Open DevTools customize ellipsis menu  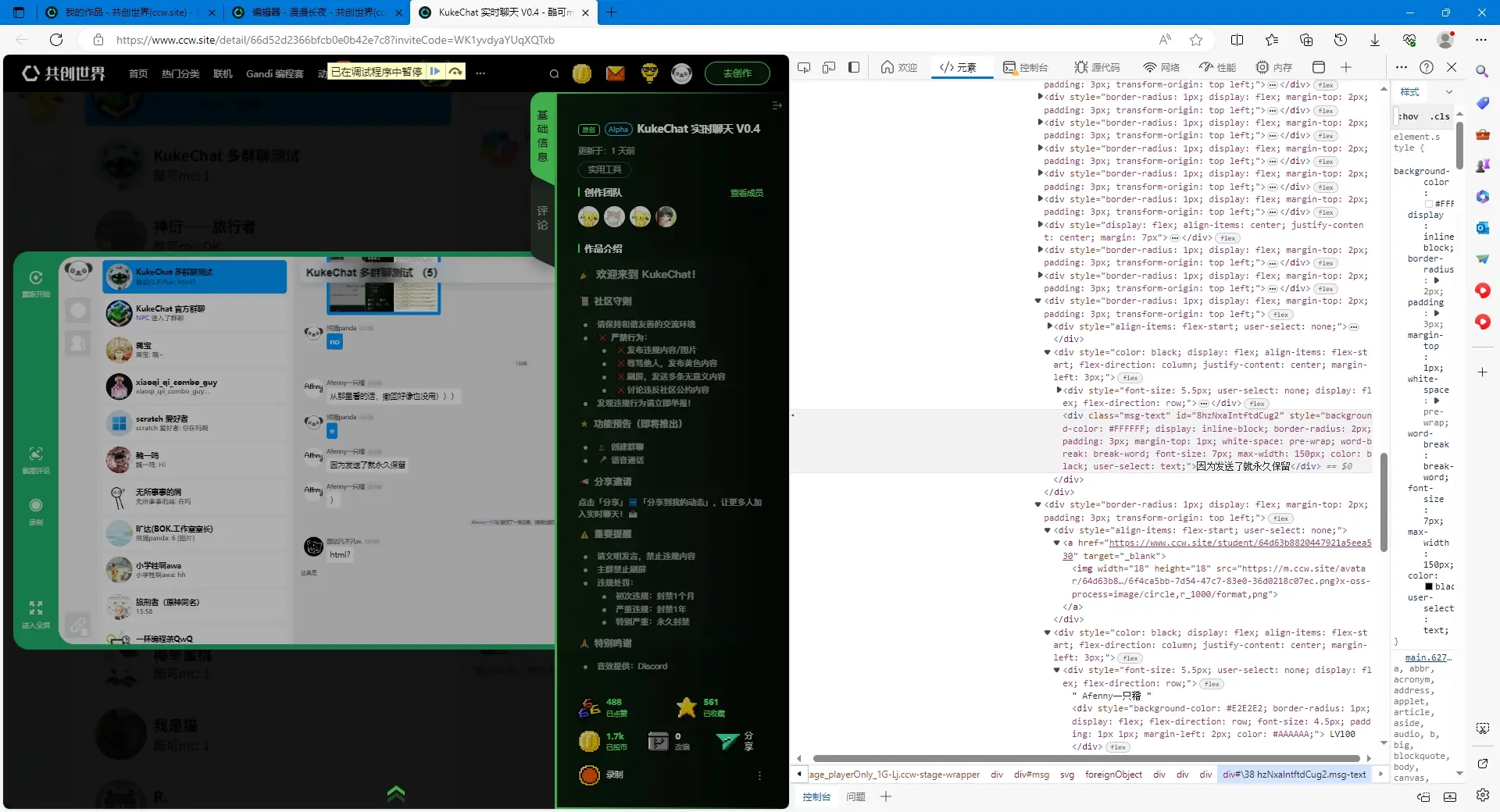pos(1402,67)
